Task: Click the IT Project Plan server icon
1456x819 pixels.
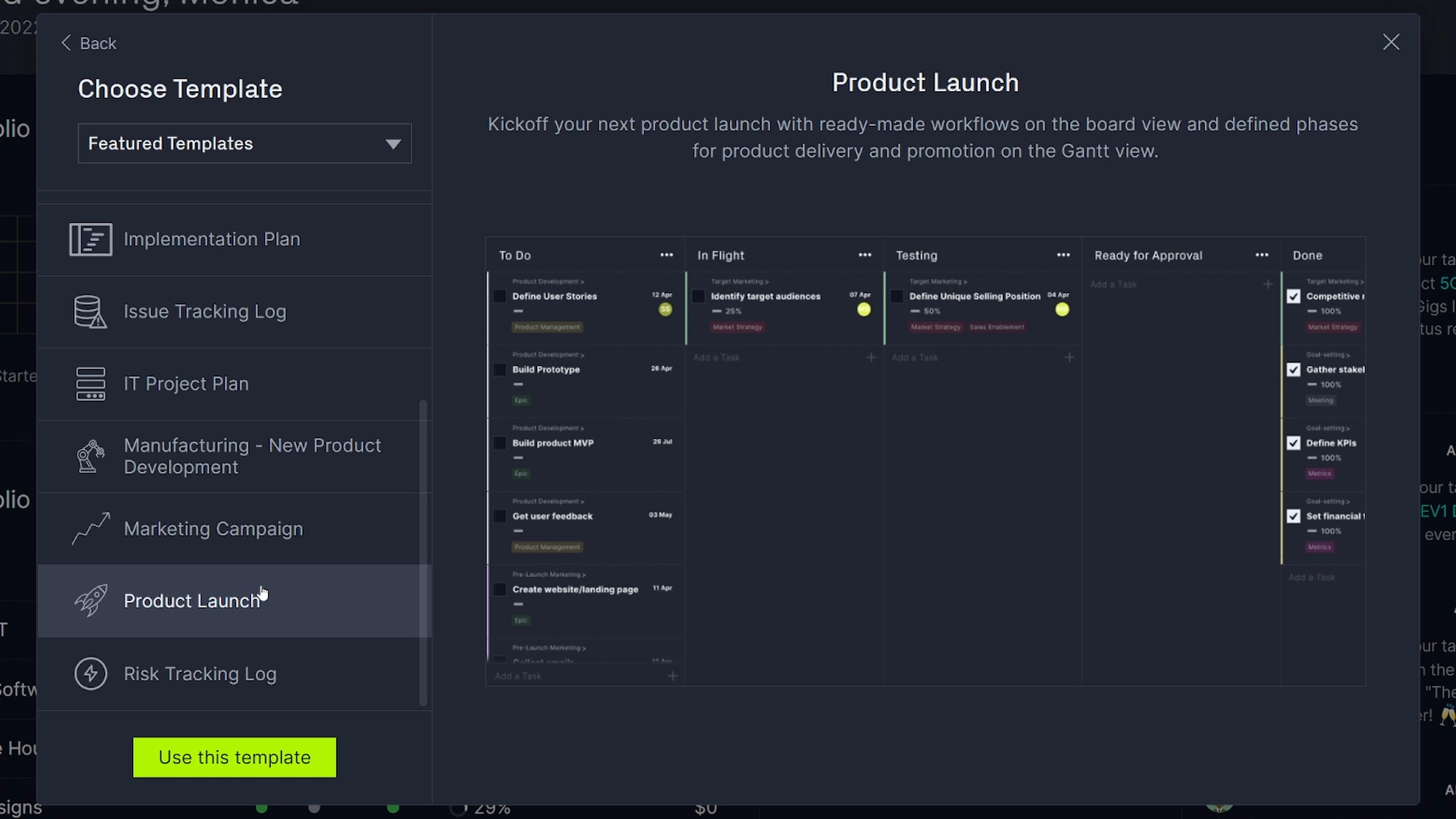Action: coord(91,384)
